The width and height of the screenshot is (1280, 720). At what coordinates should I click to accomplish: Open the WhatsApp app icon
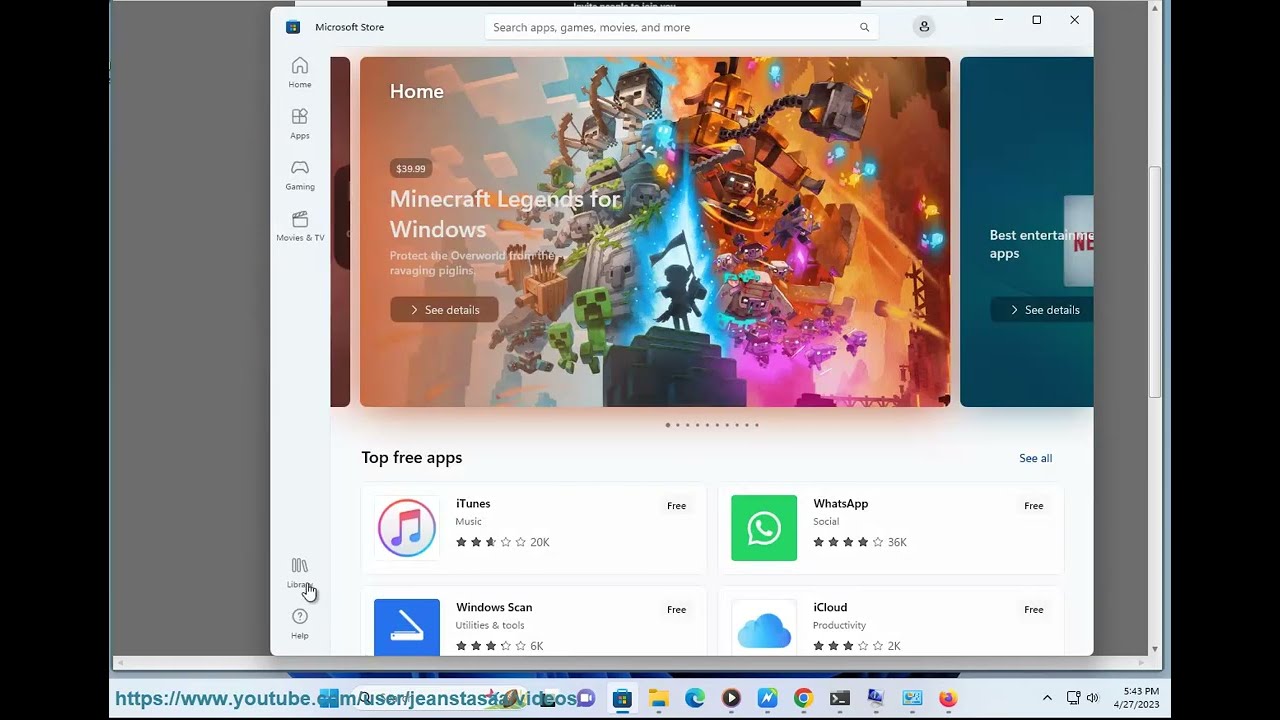(x=764, y=528)
